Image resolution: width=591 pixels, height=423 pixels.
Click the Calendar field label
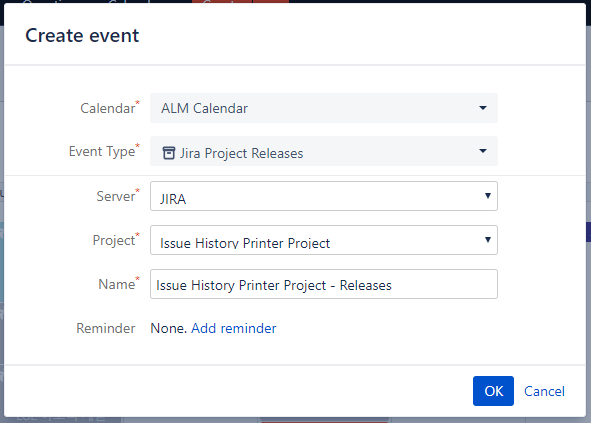(x=109, y=108)
